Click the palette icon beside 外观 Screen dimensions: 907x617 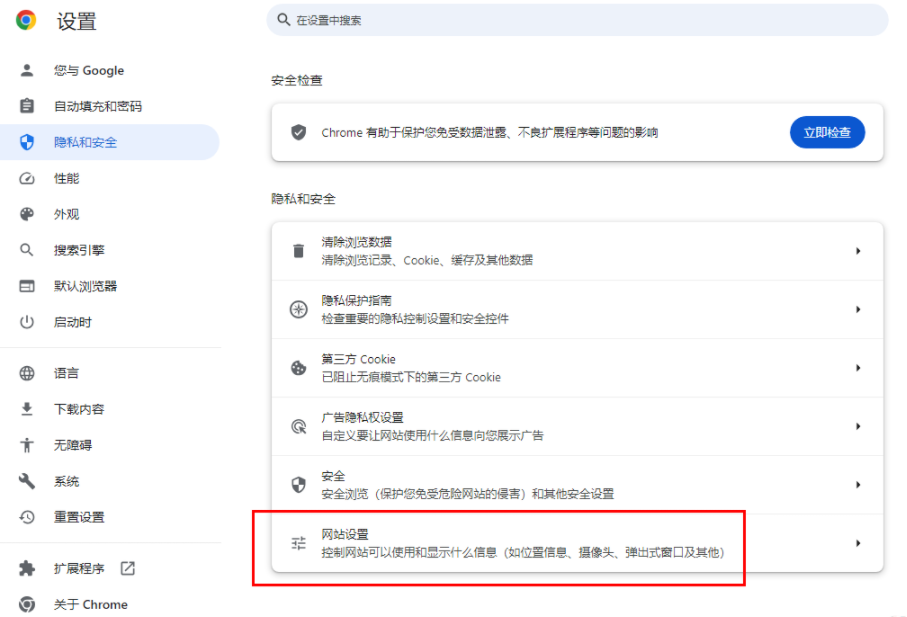tap(27, 214)
